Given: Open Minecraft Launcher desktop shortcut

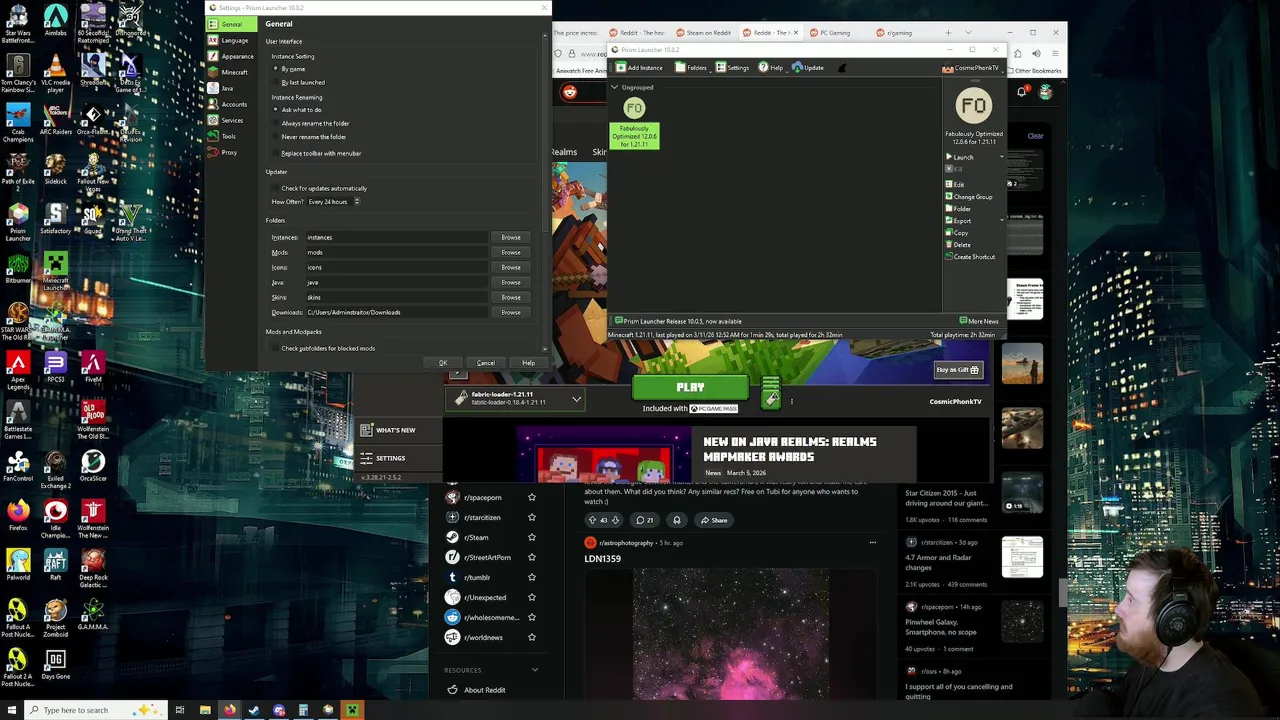Looking at the screenshot, I should (x=55, y=271).
